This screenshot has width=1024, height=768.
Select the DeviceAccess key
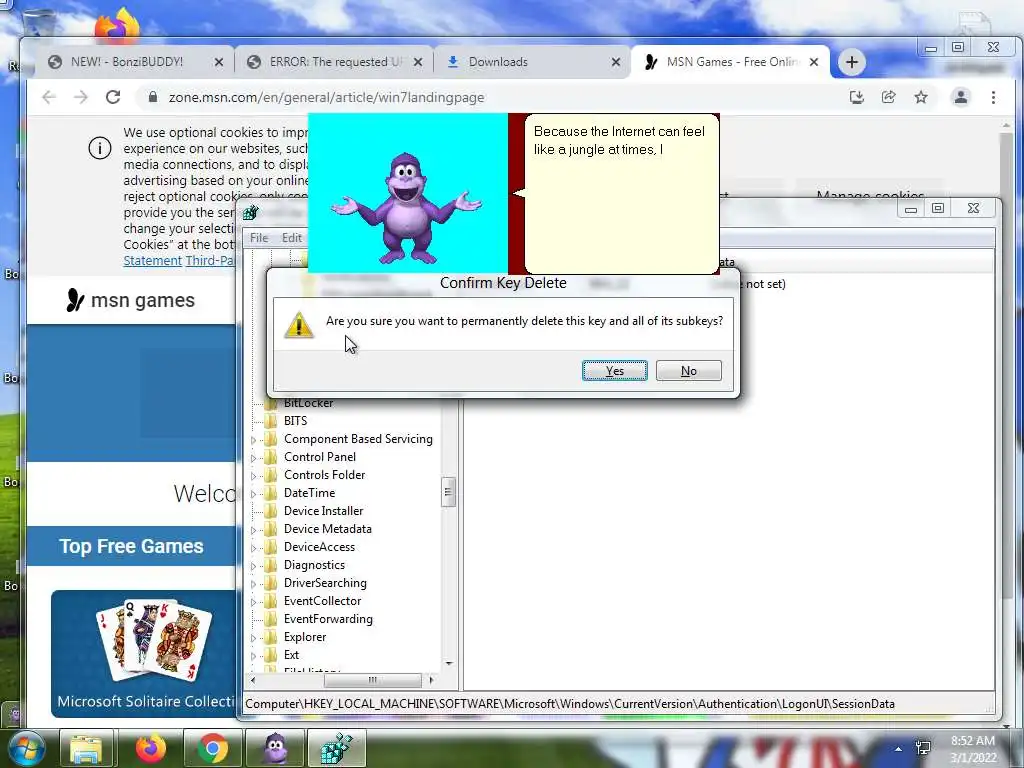click(319, 547)
